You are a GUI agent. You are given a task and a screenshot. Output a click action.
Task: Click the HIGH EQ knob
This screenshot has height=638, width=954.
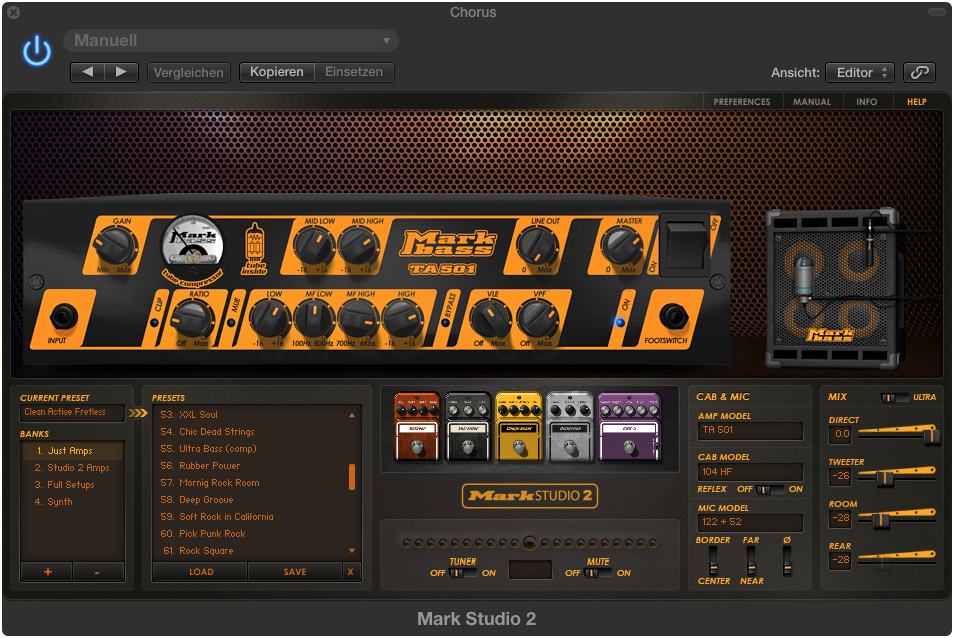click(403, 319)
